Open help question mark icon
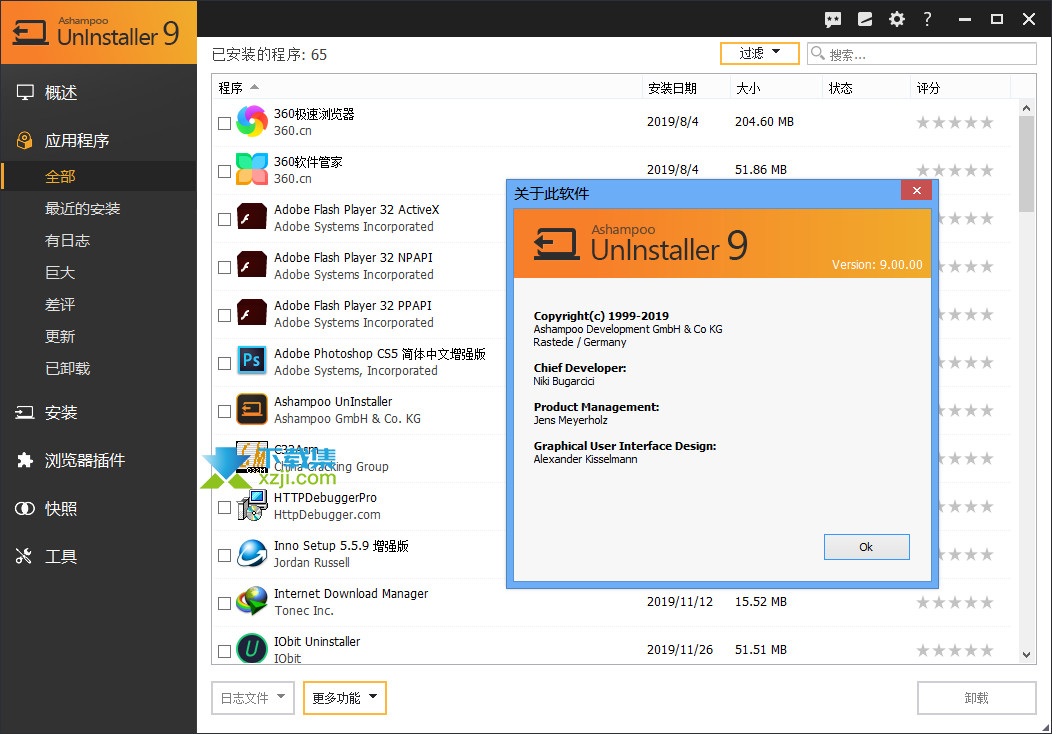Viewport: 1052px width, 734px height. click(x=927, y=19)
